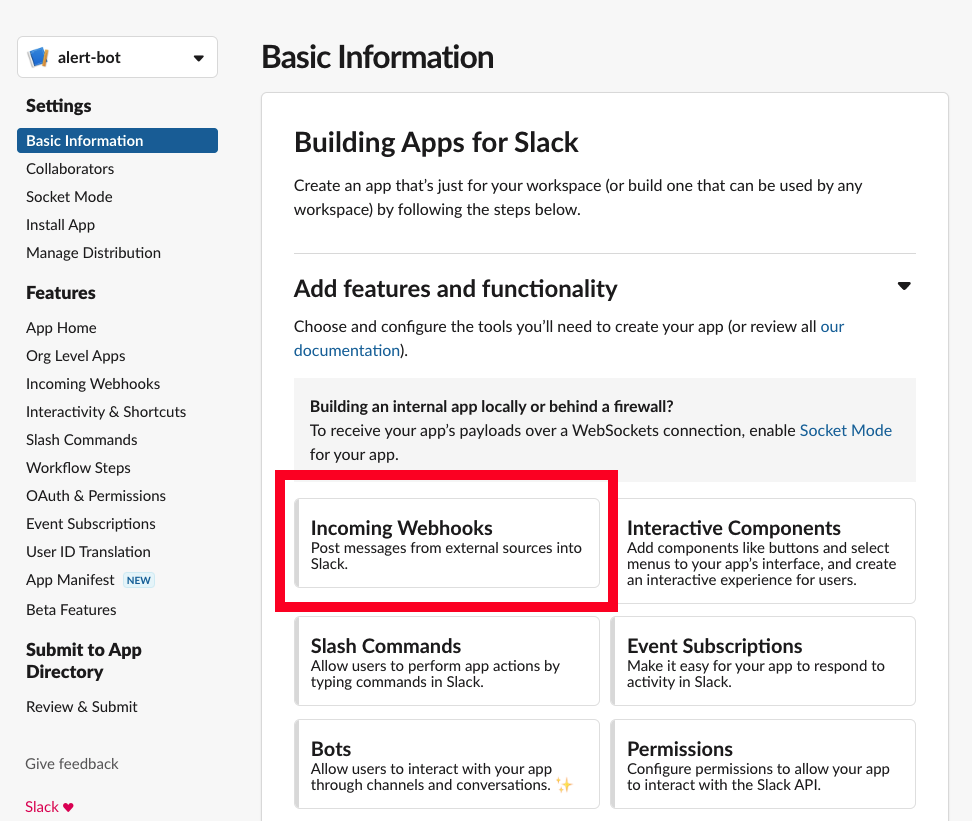Image resolution: width=972 pixels, height=821 pixels.
Task: Open the Incoming Webhooks feature card
Action: click(x=448, y=543)
